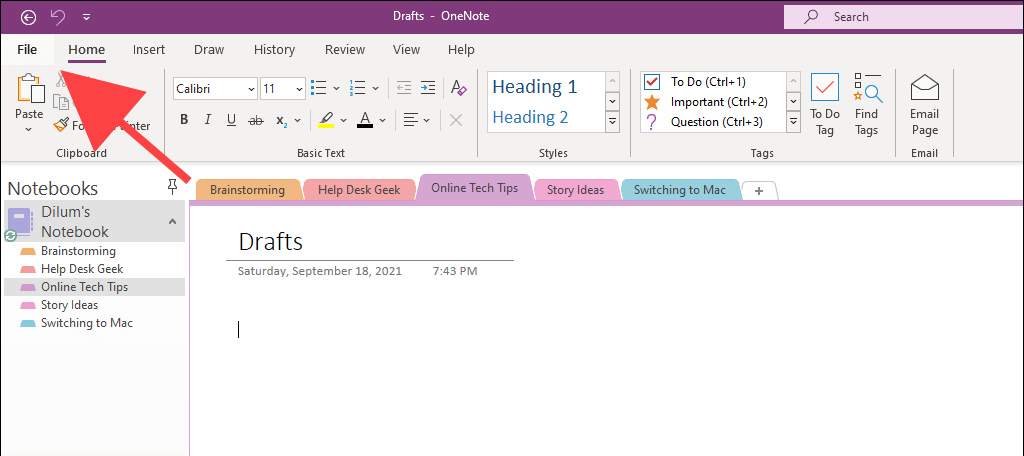1024x456 pixels.
Task: Open Customize Quick Access Toolbar dropdown
Action: click(x=87, y=17)
